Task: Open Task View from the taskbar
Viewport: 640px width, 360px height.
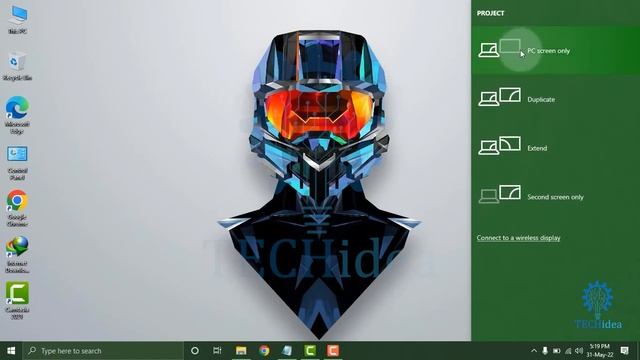Action: pos(217,351)
